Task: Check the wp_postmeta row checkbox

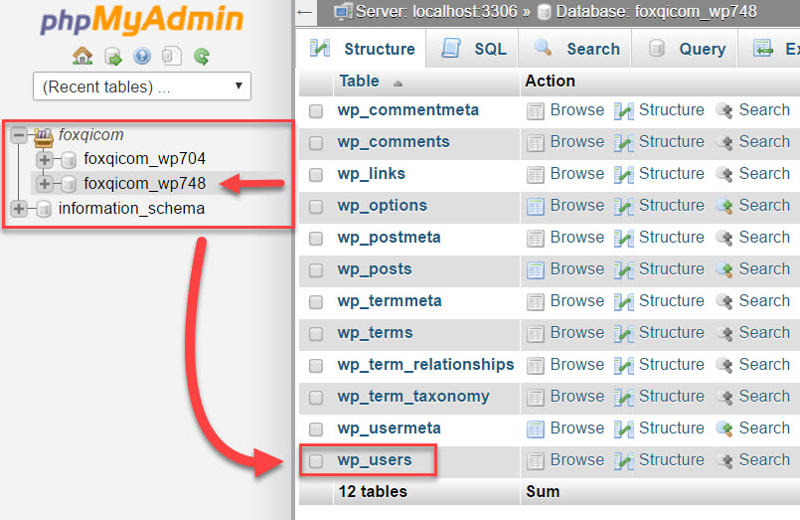Action: coord(316,238)
